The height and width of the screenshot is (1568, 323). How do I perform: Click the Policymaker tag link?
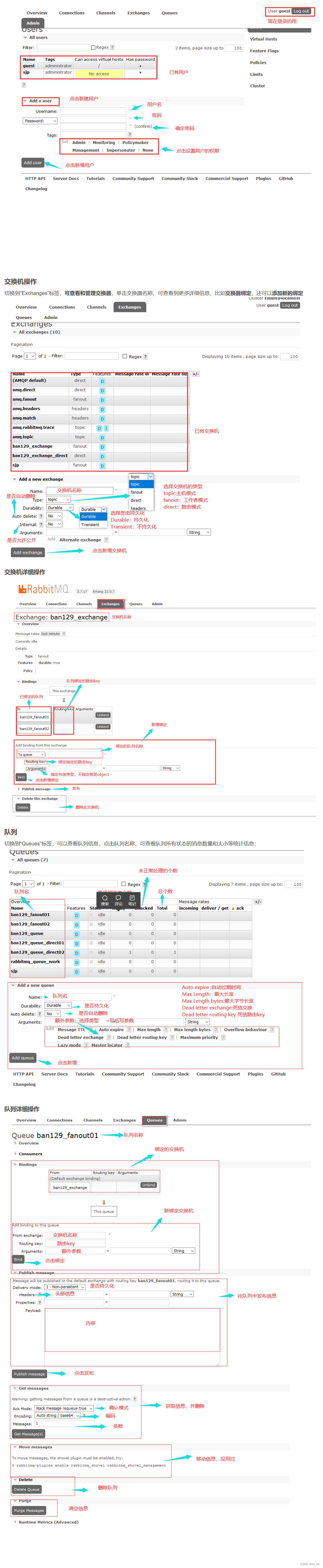tap(136, 143)
